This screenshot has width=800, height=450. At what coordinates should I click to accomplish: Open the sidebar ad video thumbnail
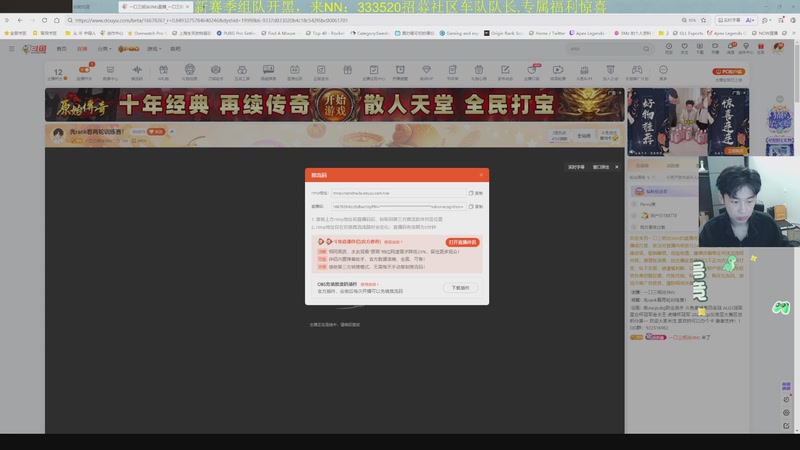688,122
